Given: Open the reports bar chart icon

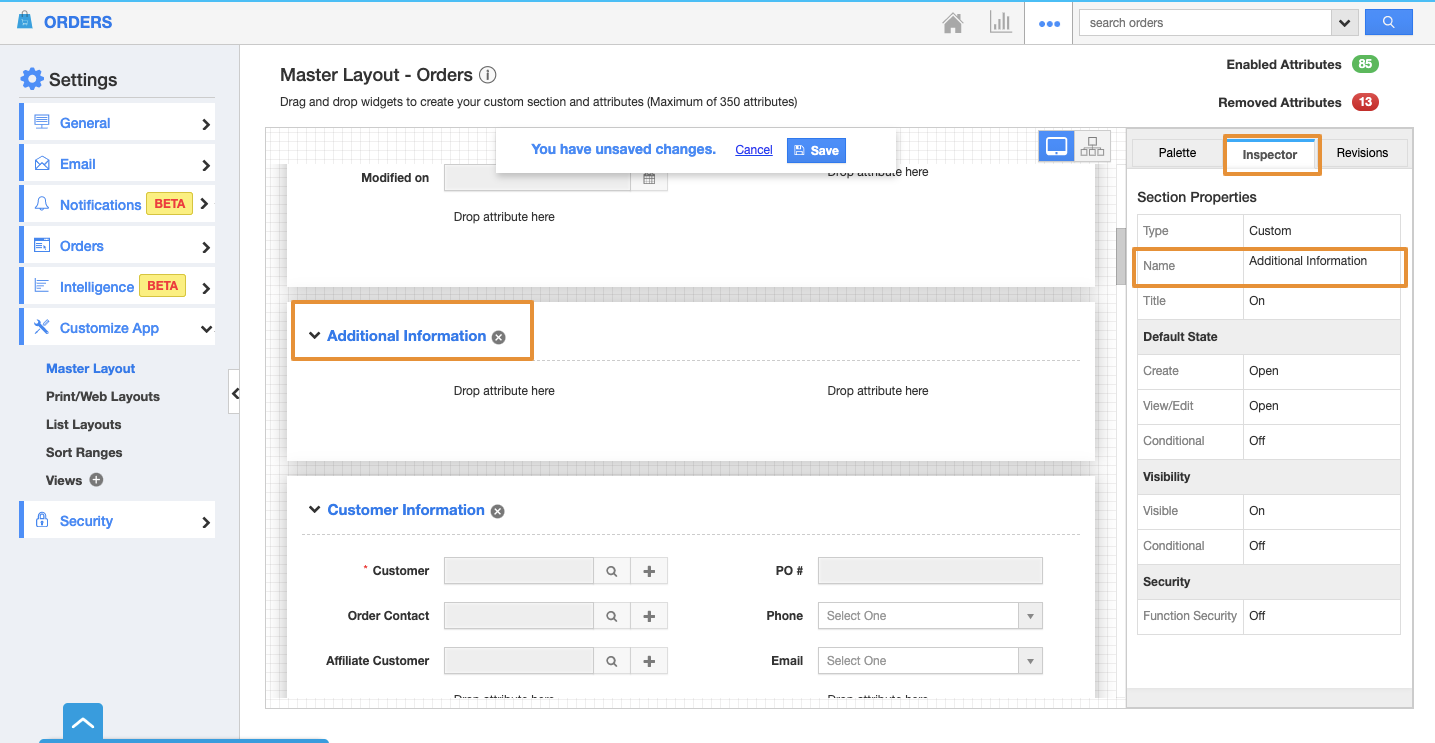Looking at the screenshot, I should [1000, 23].
